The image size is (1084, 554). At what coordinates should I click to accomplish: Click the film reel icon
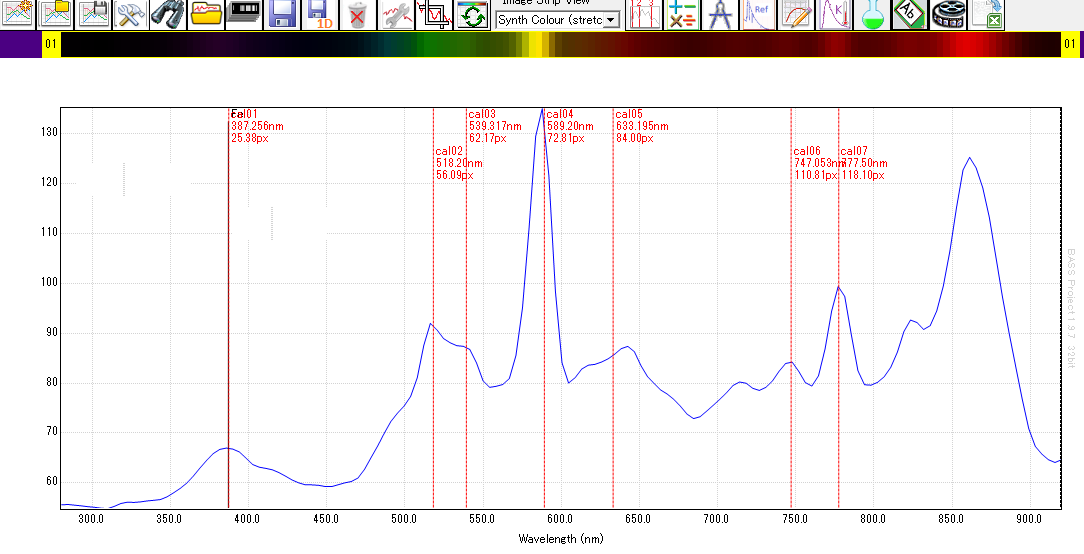point(948,14)
